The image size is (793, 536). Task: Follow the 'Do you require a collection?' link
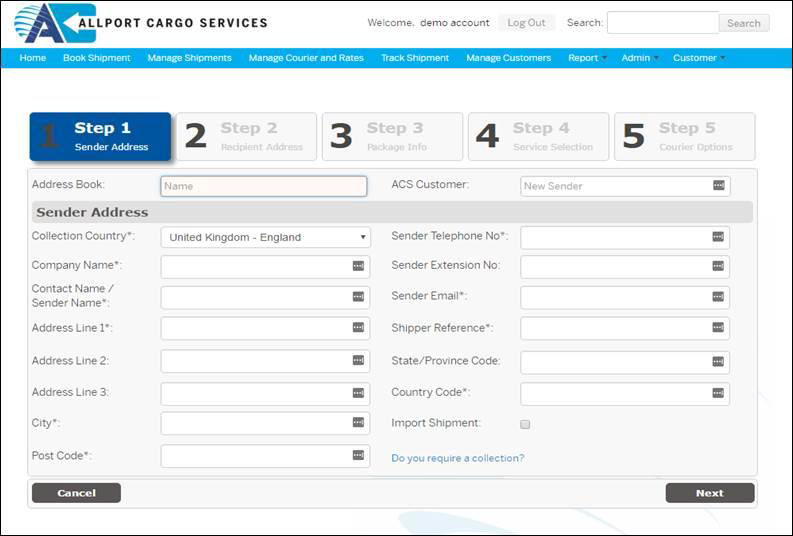pos(457,458)
